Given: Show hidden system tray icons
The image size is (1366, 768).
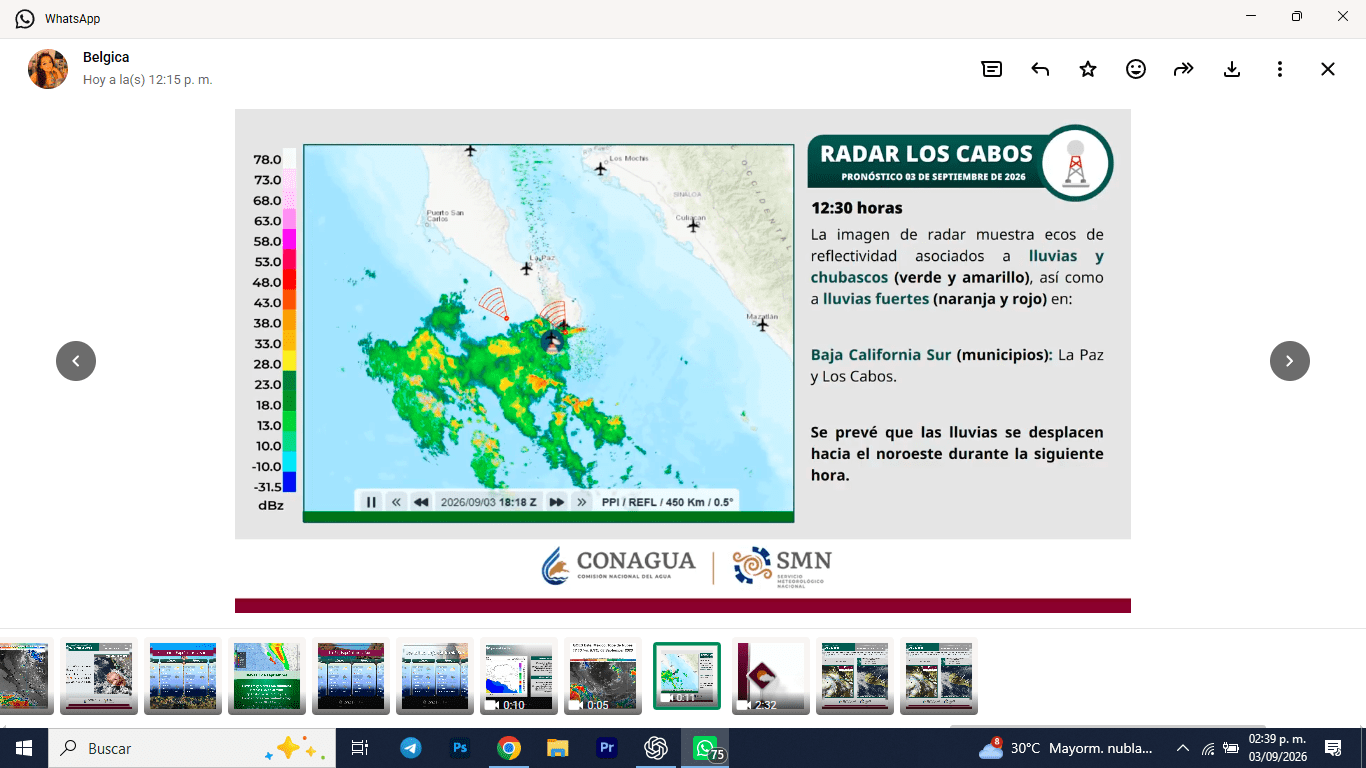Looking at the screenshot, I should [1182, 748].
